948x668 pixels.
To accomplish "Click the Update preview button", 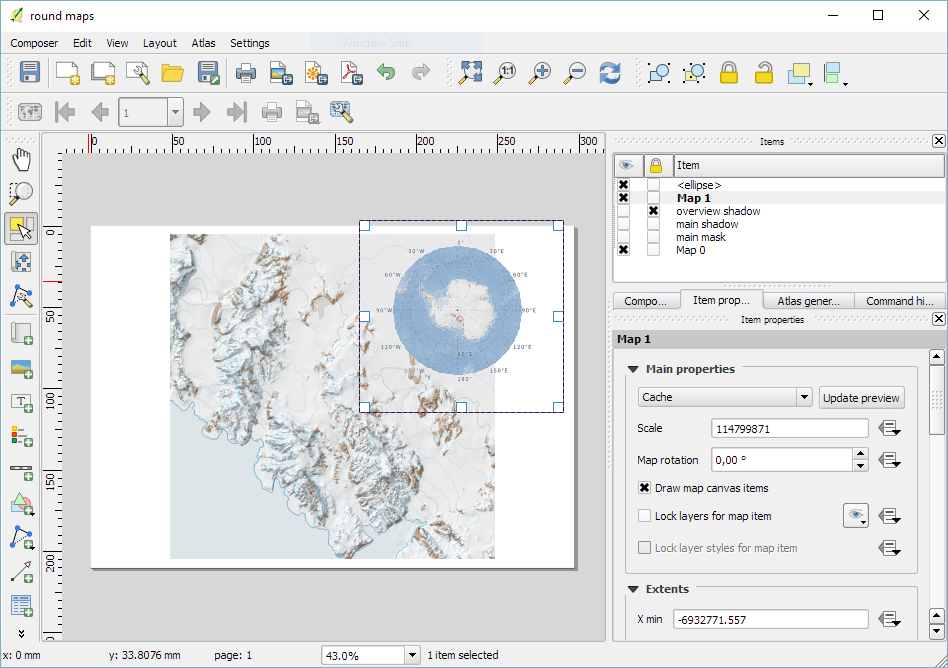I will tap(861, 397).
